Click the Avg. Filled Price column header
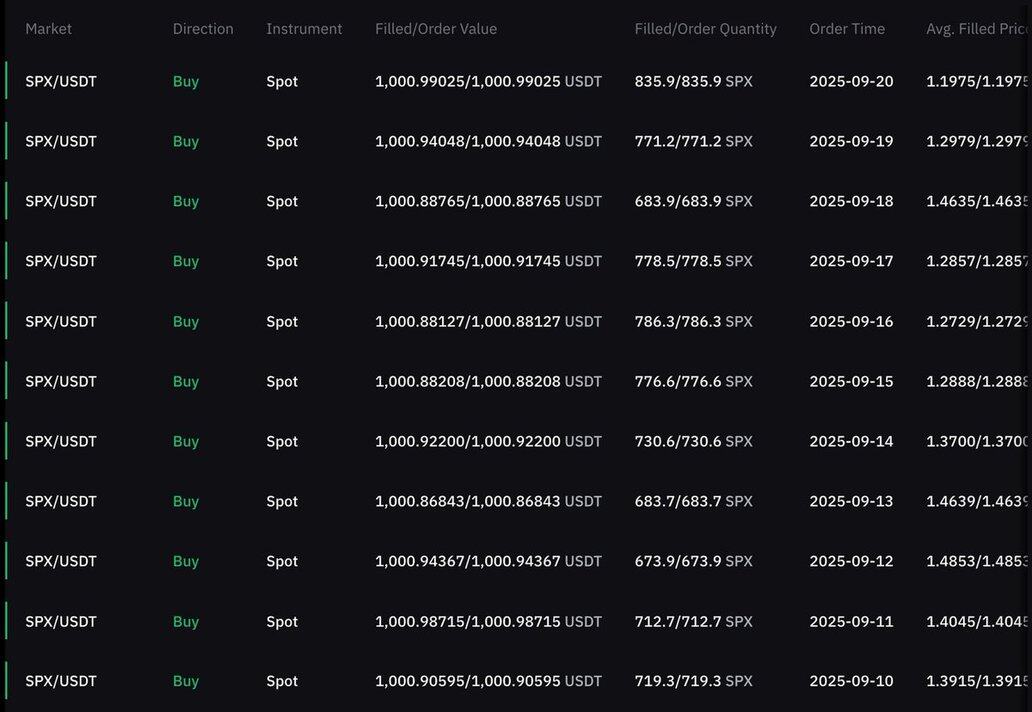The height and width of the screenshot is (712, 1032). (x=978, y=29)
